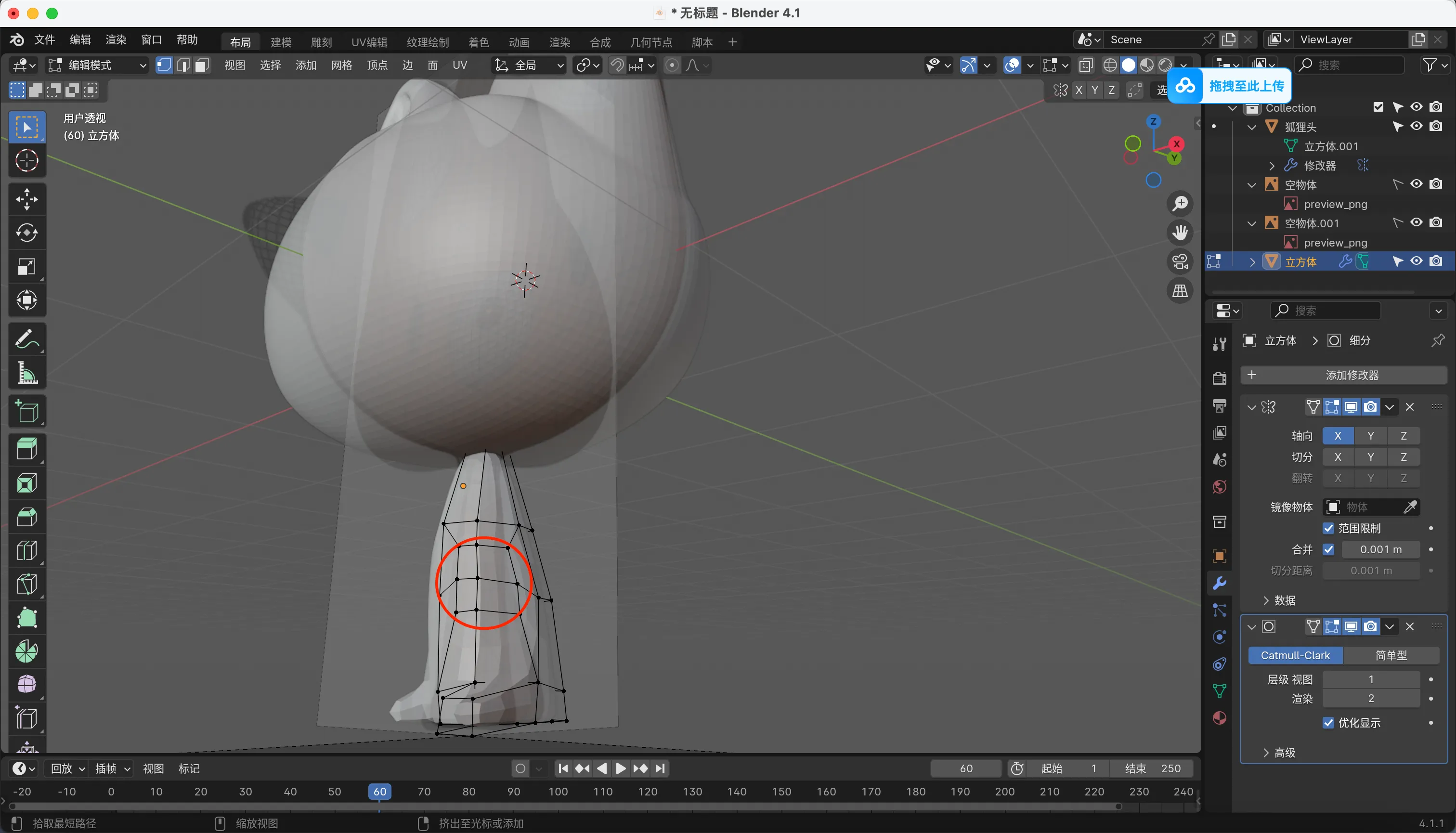Viewport: 1456px width, 833px height.
Task: Toggle the 范围限制 clipping checkbox
Action: (1328, 528)
